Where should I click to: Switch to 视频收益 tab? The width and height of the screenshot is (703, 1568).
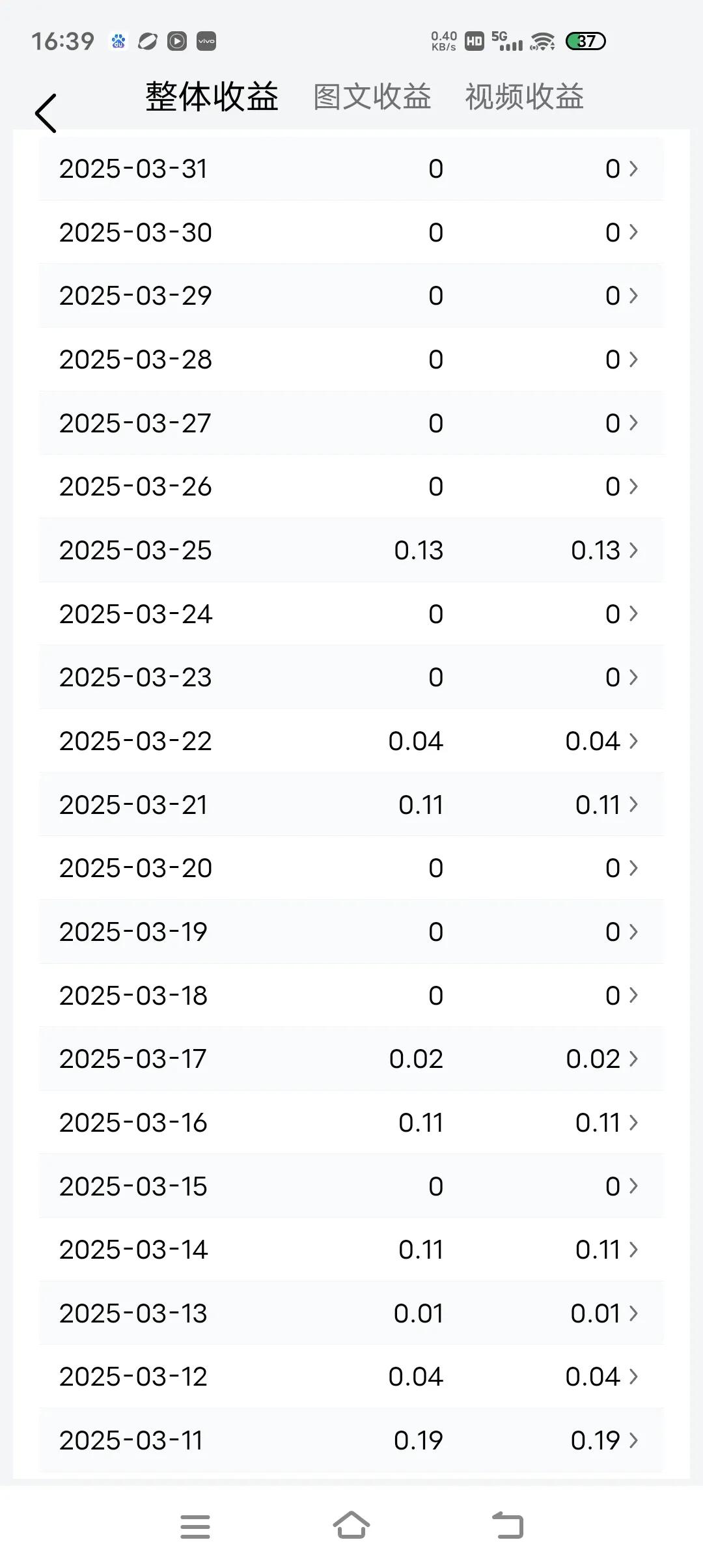[x=524, y=97]
